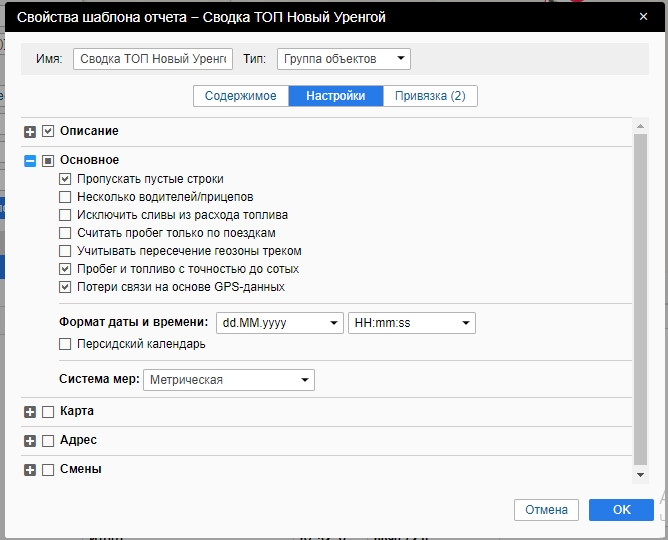Image resolution: width=668 pixels, height=540 pixels.
Task: Expand the Описание section plus icon
Action: tap(30, 132)
